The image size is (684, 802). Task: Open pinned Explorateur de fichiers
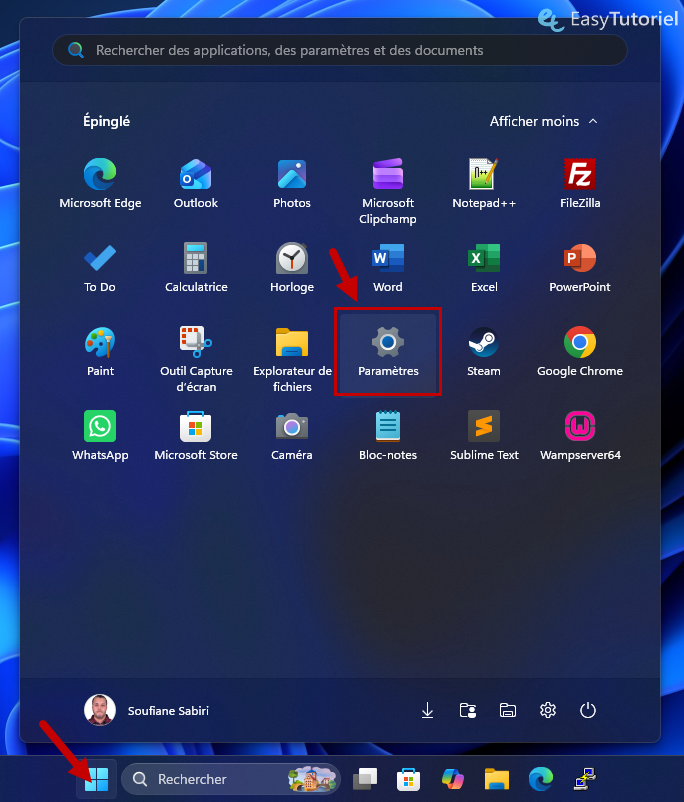coord(292,360)
